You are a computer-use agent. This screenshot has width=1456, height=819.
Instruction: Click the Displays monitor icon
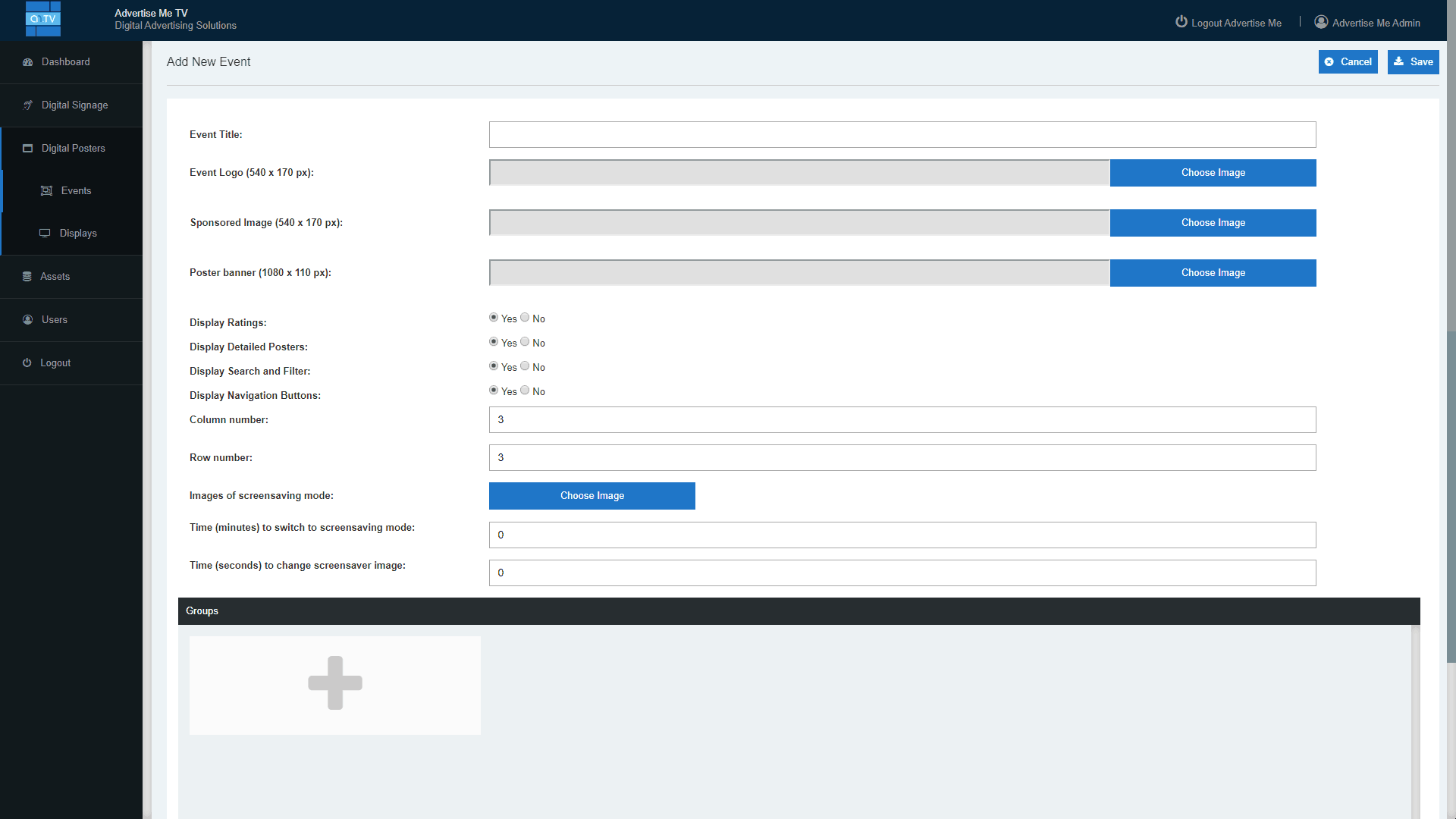click(45, 234)
